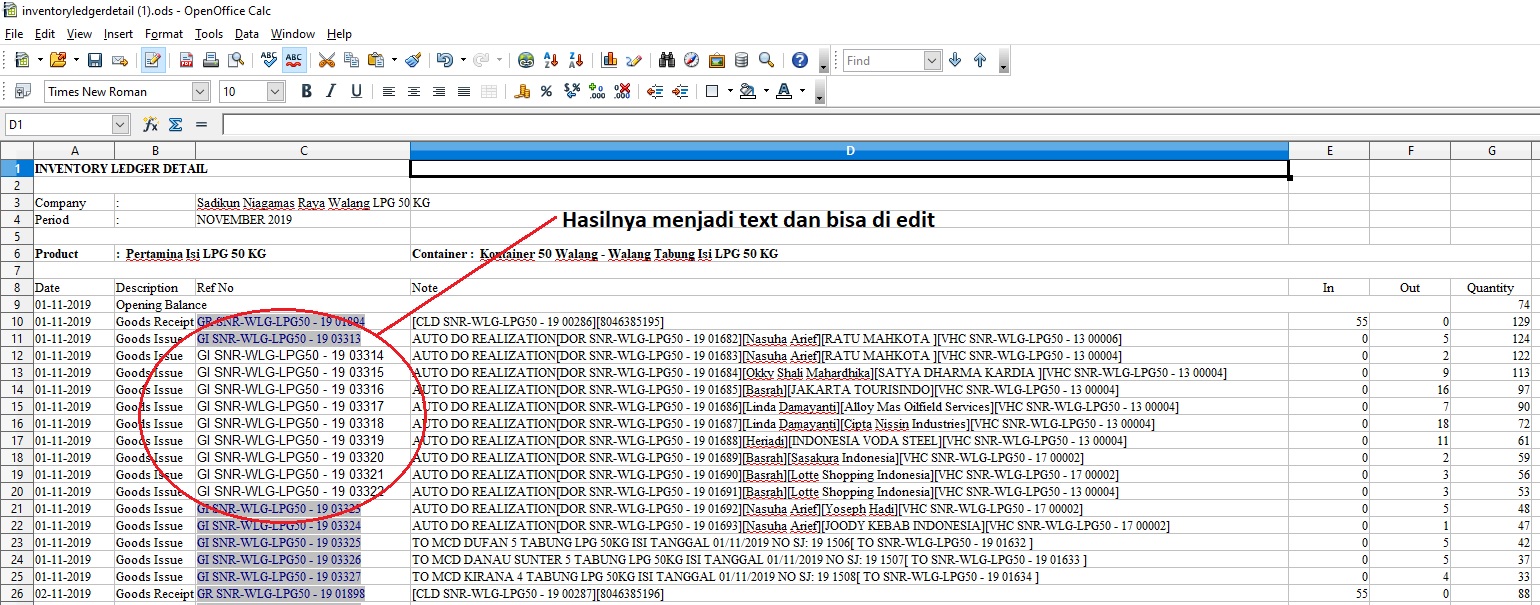The width and height of the screenshot is (1540, 605).
Task: Sort Descending with Z-A icon
Action: coord(575,60)
